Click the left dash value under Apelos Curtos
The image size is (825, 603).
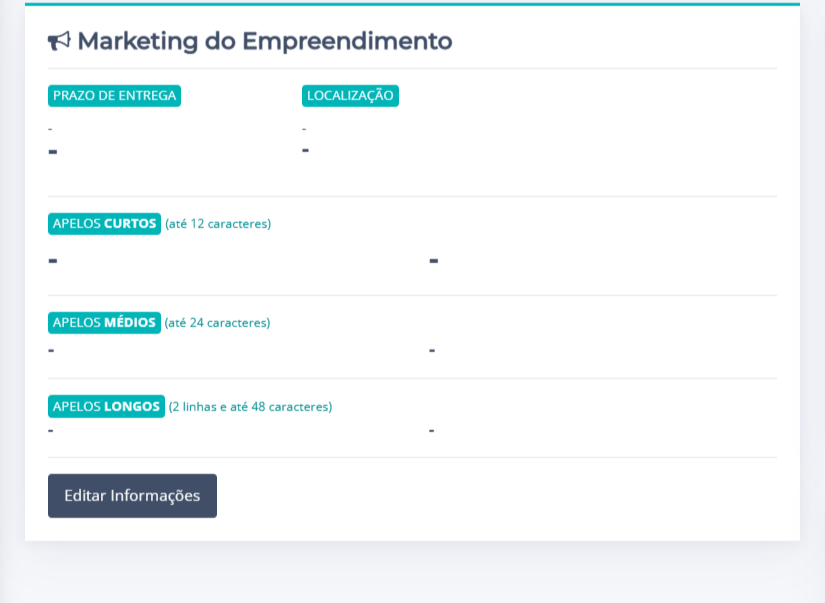point(53,261)
